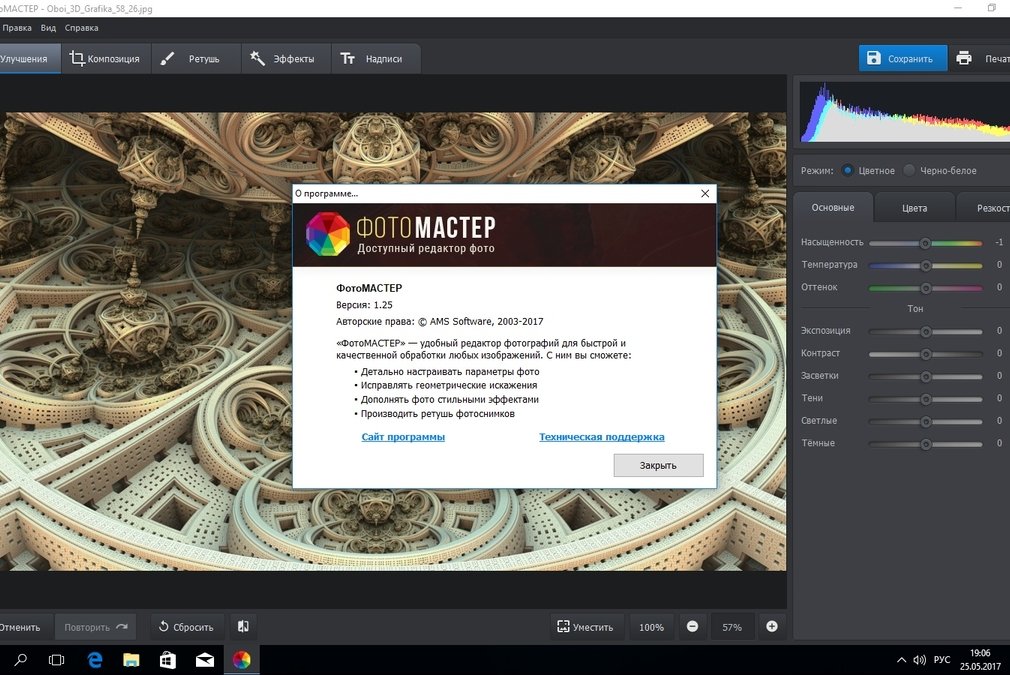Screen dimensions: 1010x675
Task: Adjust the Оттенок slider
Action: (925, 288)
